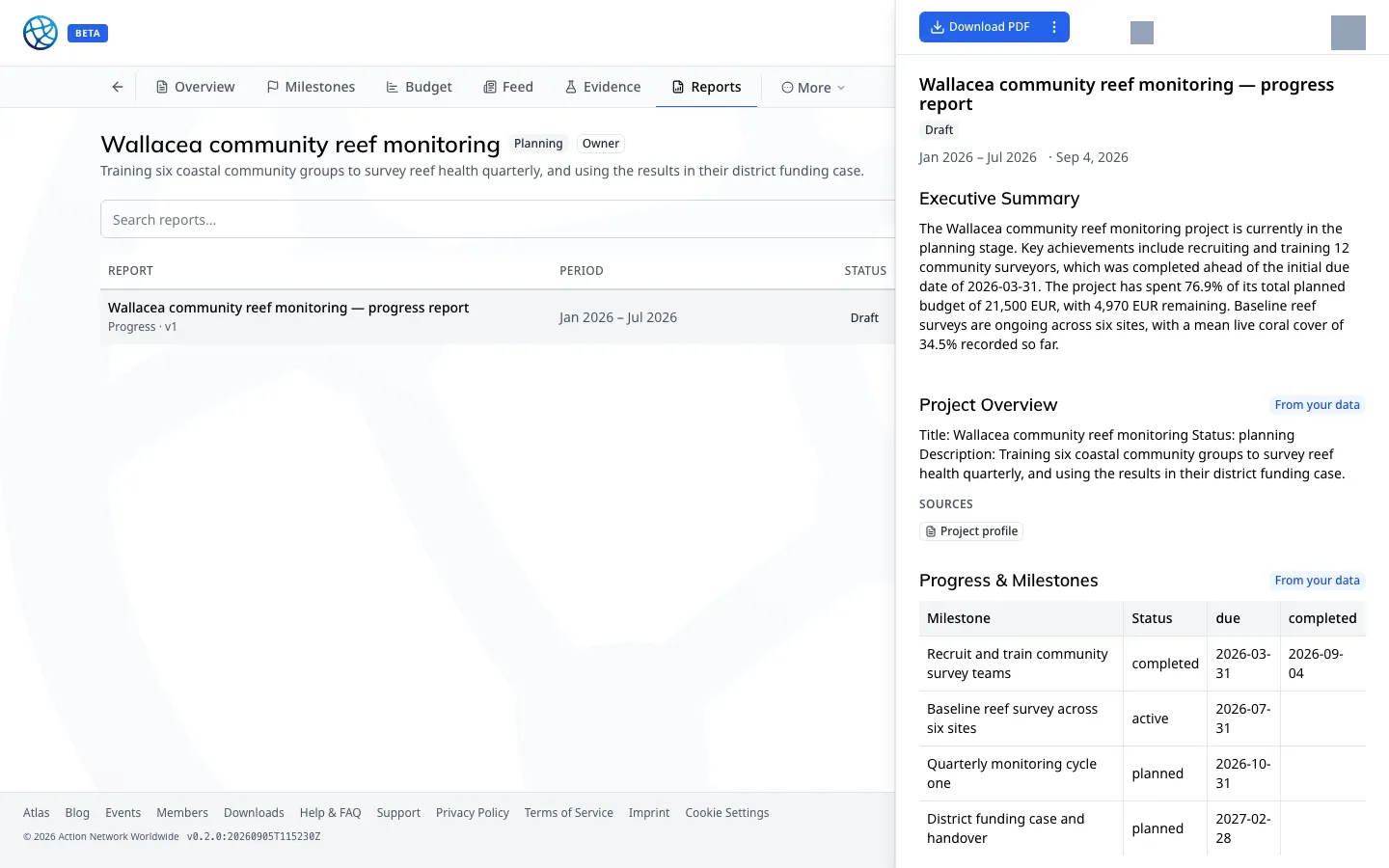Click the Executive Summary heading
This screenshot has height=868, width=1389.
pos(999,199)
